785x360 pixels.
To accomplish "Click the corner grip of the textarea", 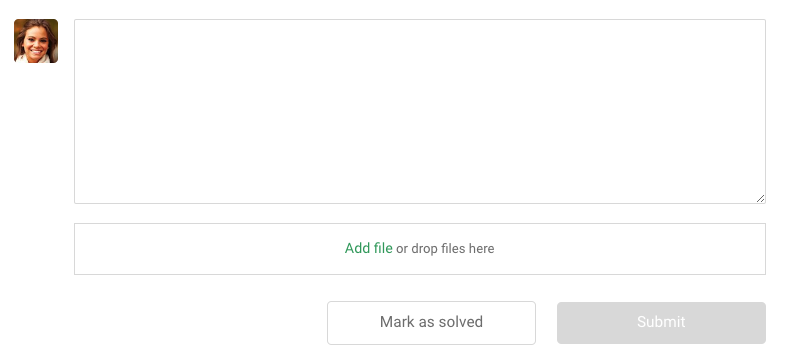I will (760, 198).
